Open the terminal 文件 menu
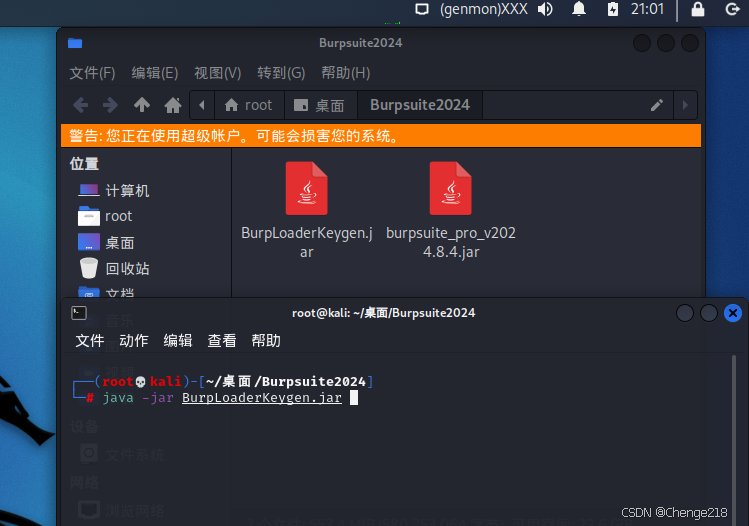Viewport: 749px width, 526px height. coord(90,341)
